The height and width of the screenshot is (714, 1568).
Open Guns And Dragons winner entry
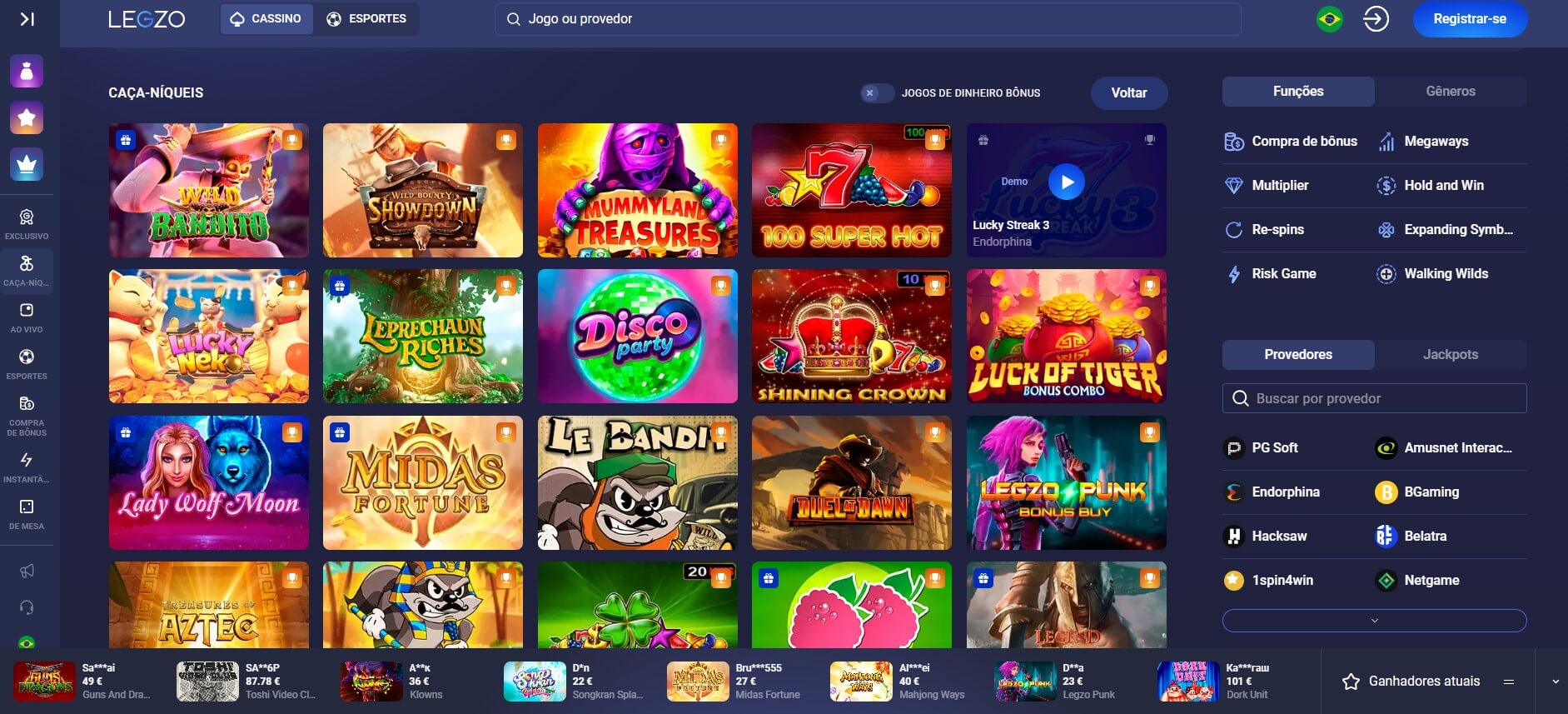coord(83,682)
